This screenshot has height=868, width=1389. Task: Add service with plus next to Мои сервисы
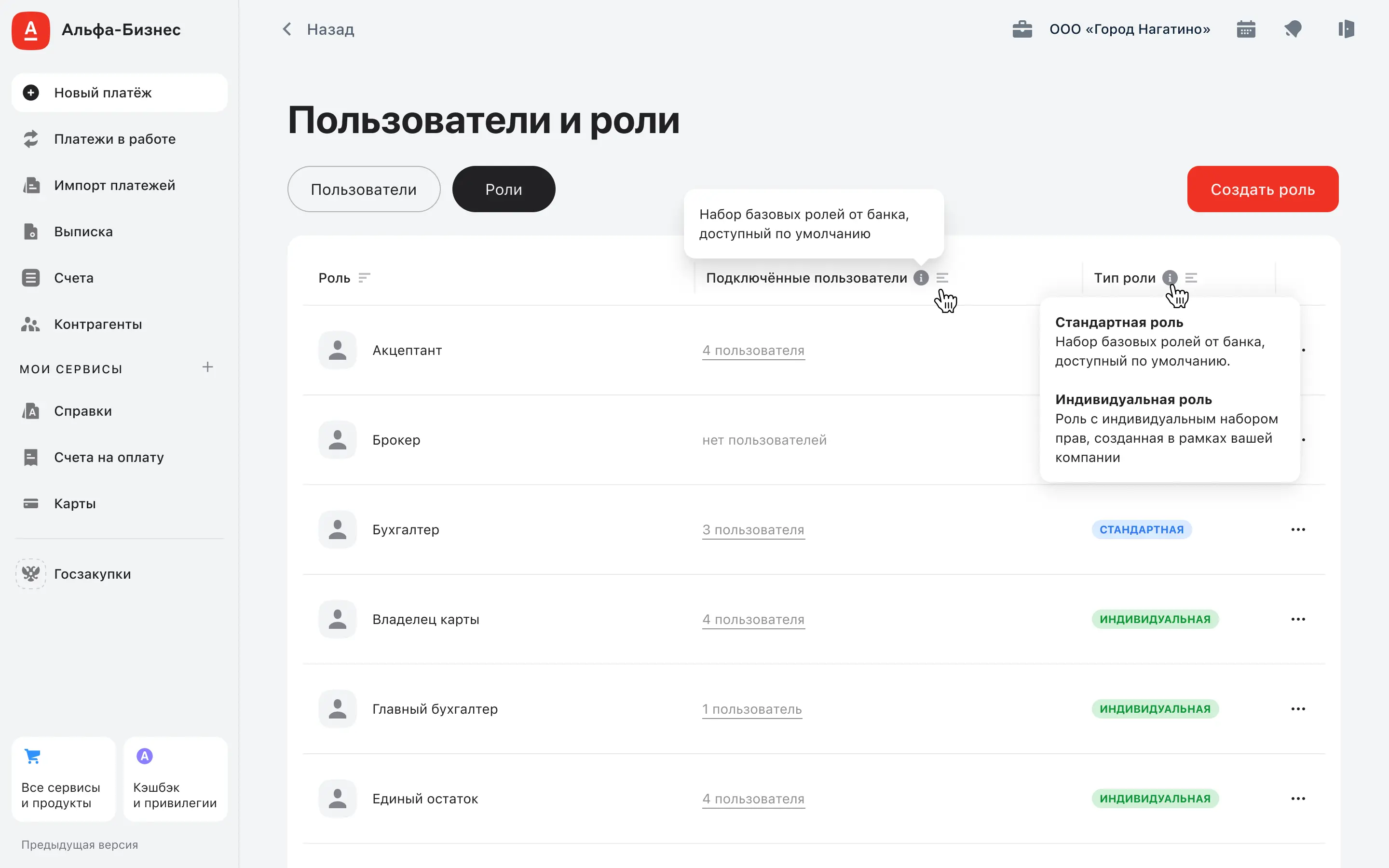point(208,367)
